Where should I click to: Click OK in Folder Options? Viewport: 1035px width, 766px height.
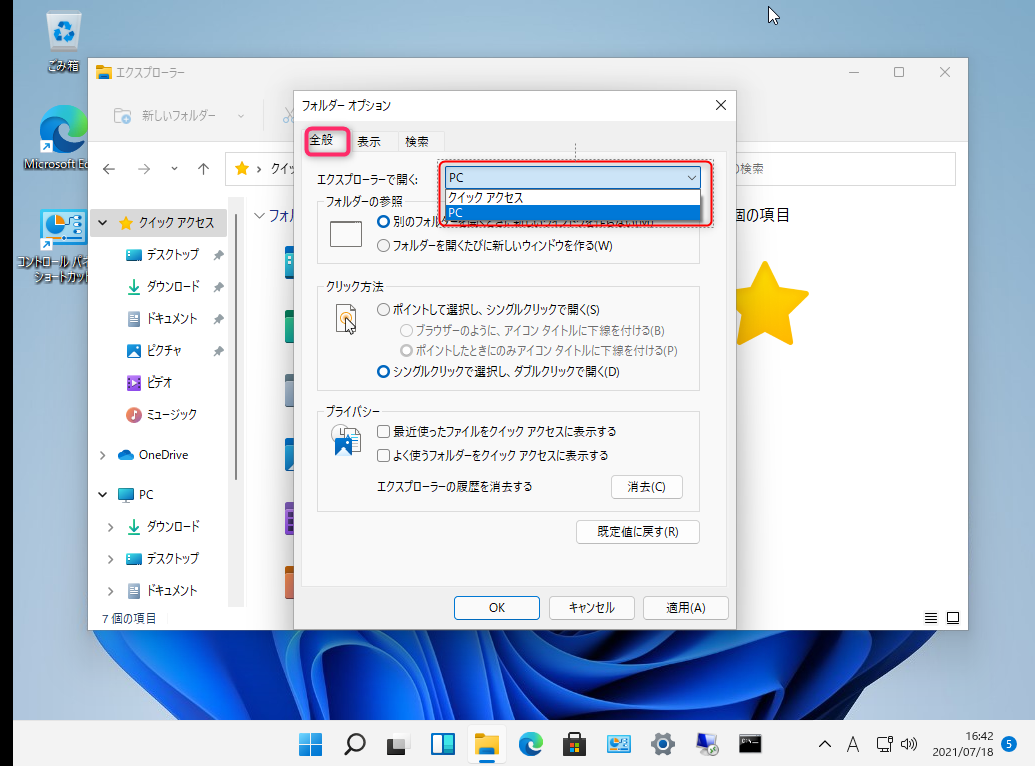click(496, 608)
